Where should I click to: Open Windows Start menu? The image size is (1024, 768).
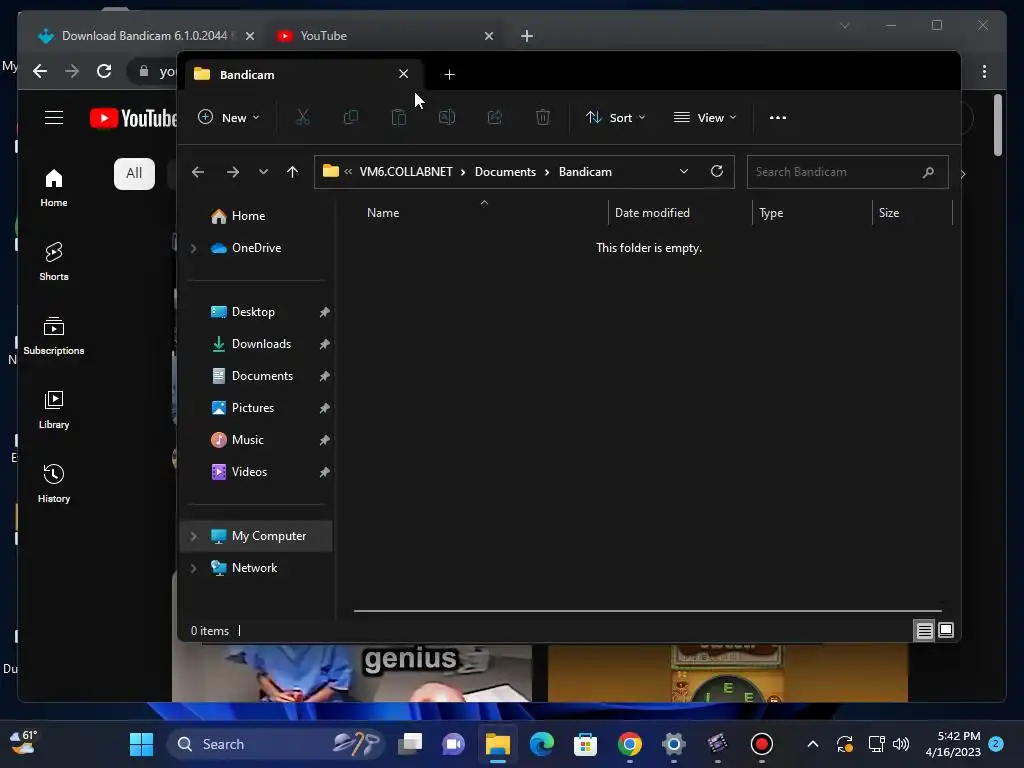pos(141,744)
